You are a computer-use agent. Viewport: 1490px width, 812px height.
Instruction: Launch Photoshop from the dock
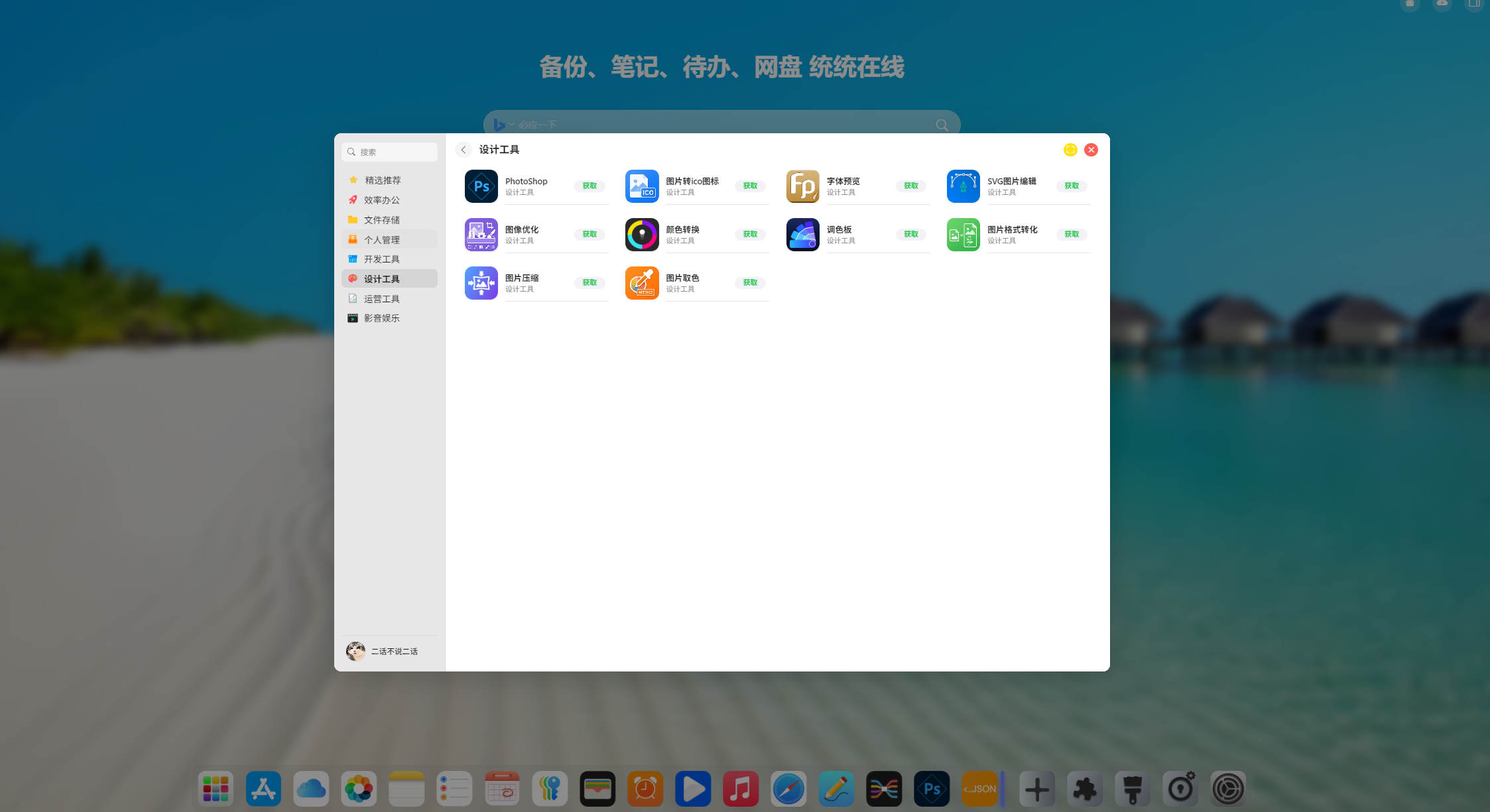click(x=932, y=789)
